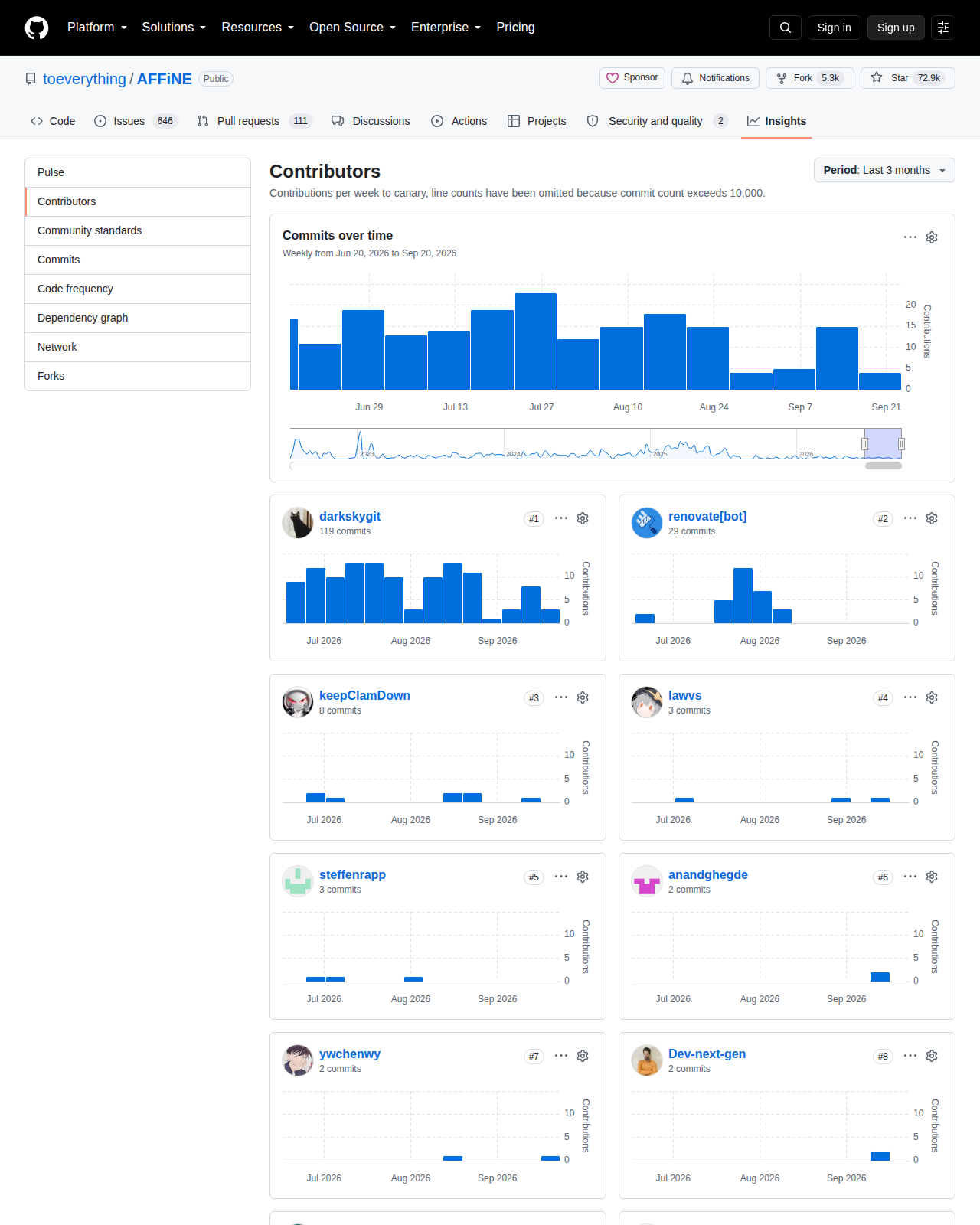Open the Solutions dropdown in header
The width and height of the screenshot is (980, 1225).
pos(174,28)
